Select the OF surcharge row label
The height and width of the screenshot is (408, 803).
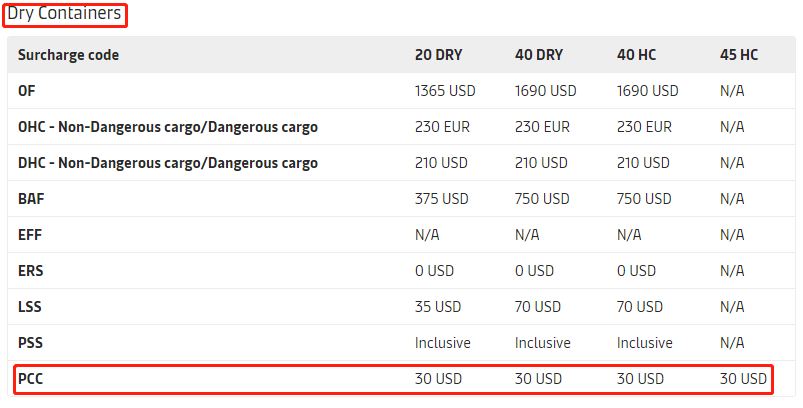point(27,91)
